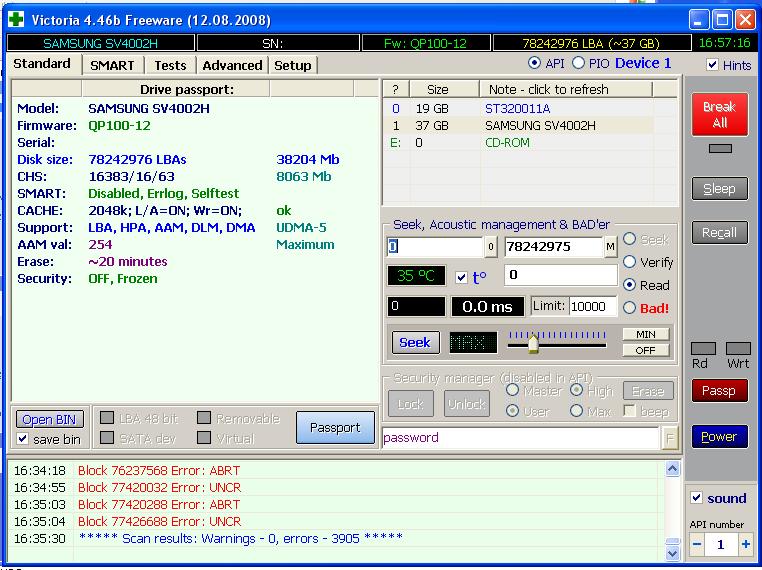Click the Device 1 label
762x570 pixels.
pos(643,63)
